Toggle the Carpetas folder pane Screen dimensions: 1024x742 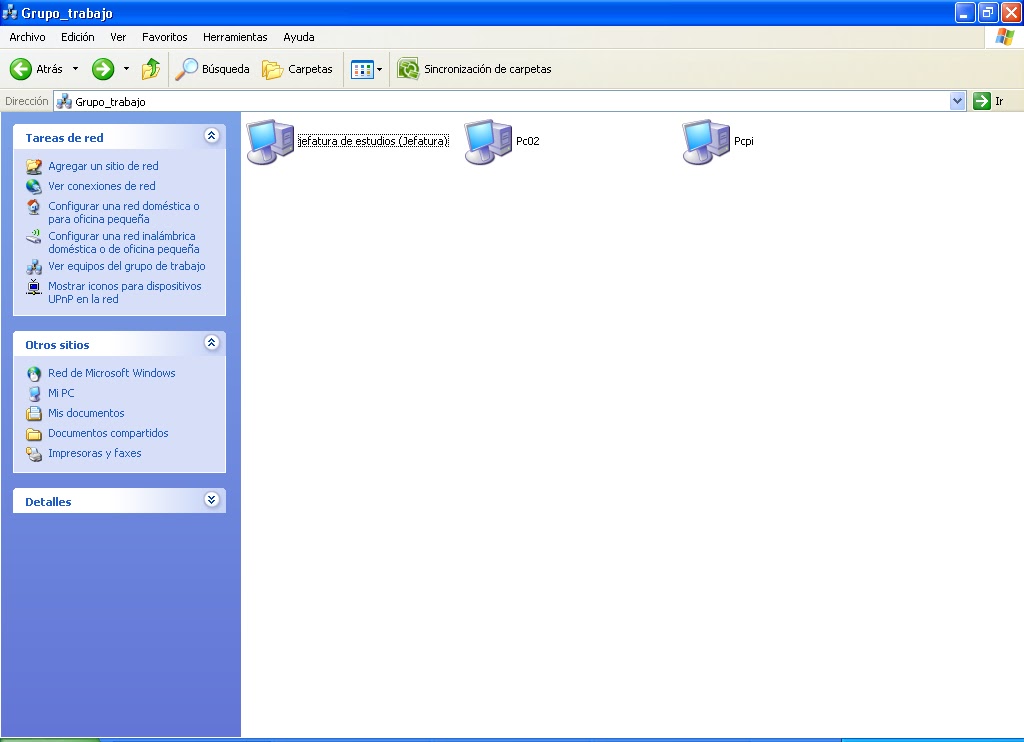(x=298, y=69)
